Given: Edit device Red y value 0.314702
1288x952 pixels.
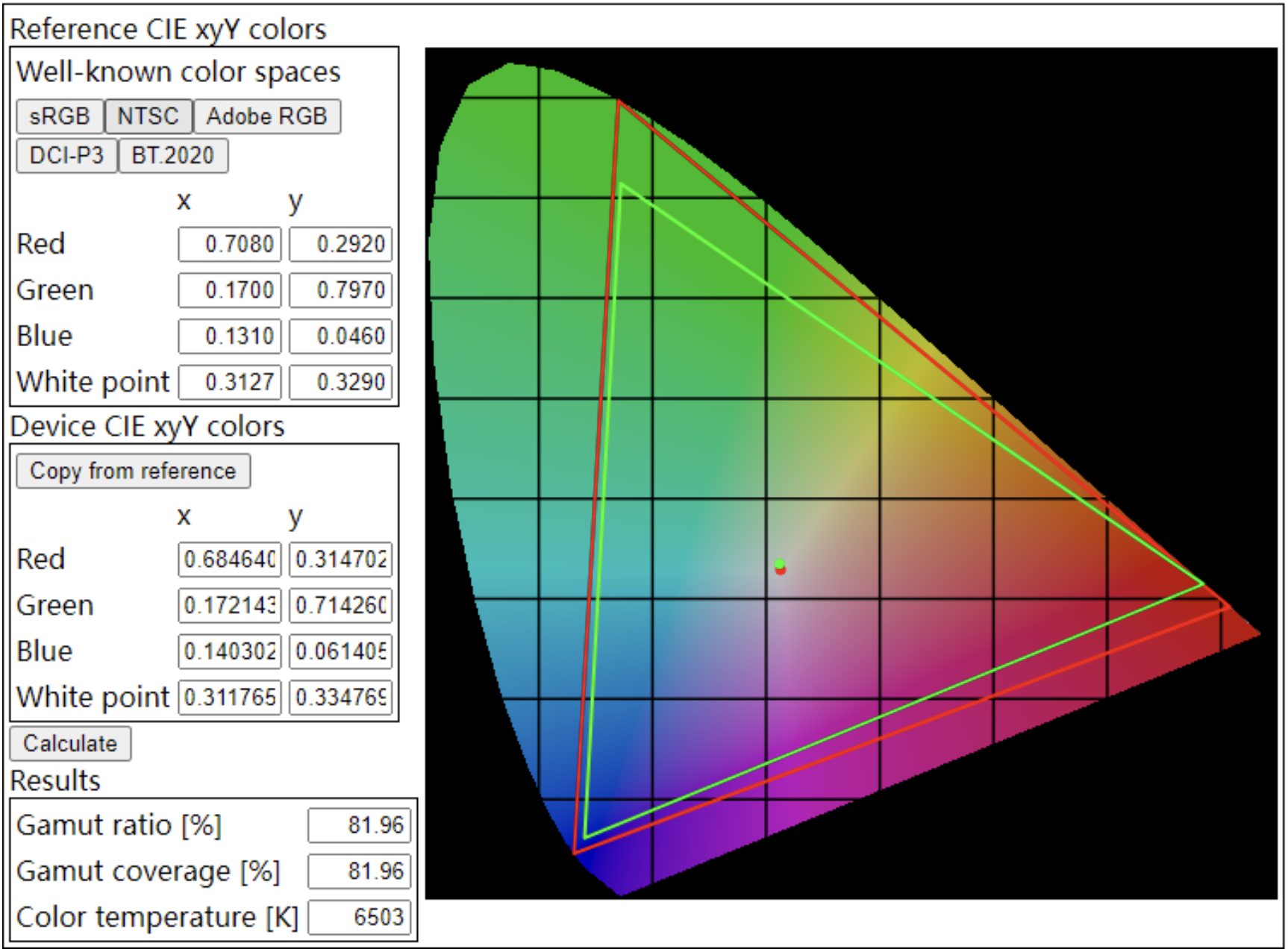Looking at the screenshot, I should pyautogui.click(x=341, y=560).
